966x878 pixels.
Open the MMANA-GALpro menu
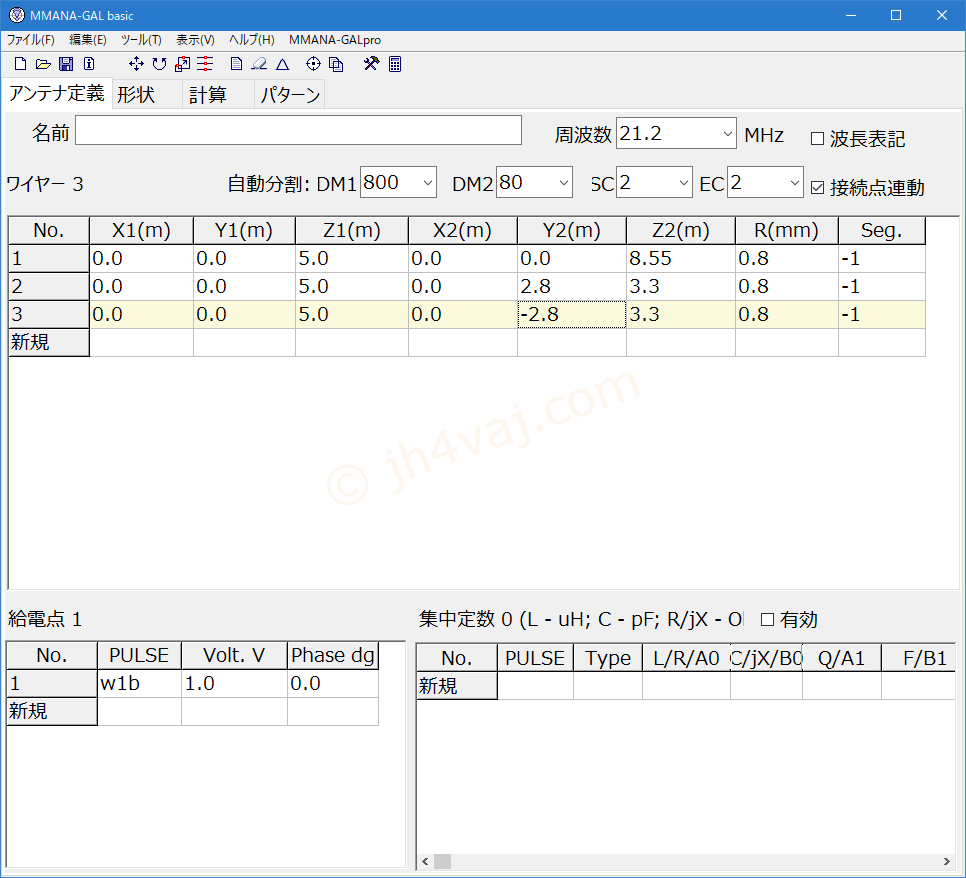(x=335, y=40)
